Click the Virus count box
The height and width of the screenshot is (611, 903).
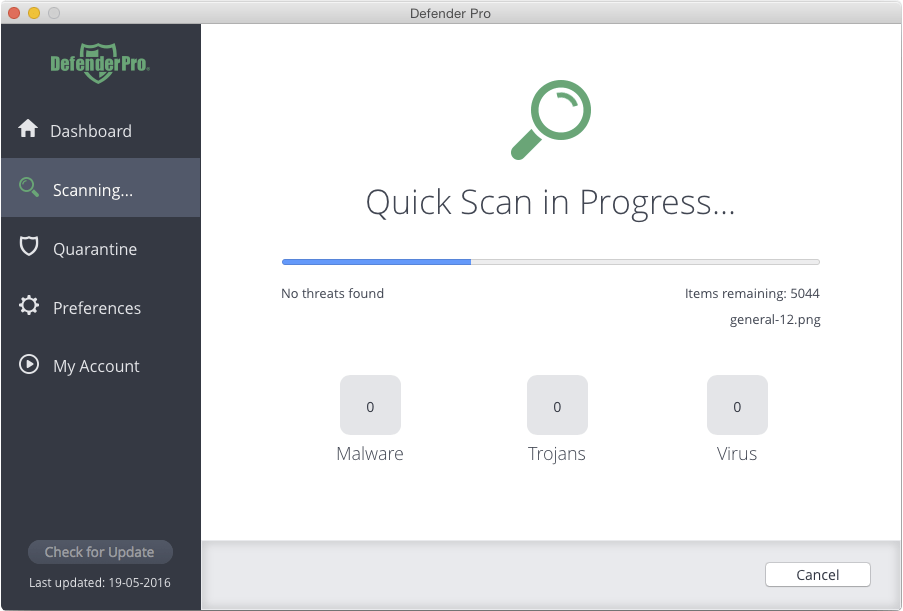[x=737, y=405]
